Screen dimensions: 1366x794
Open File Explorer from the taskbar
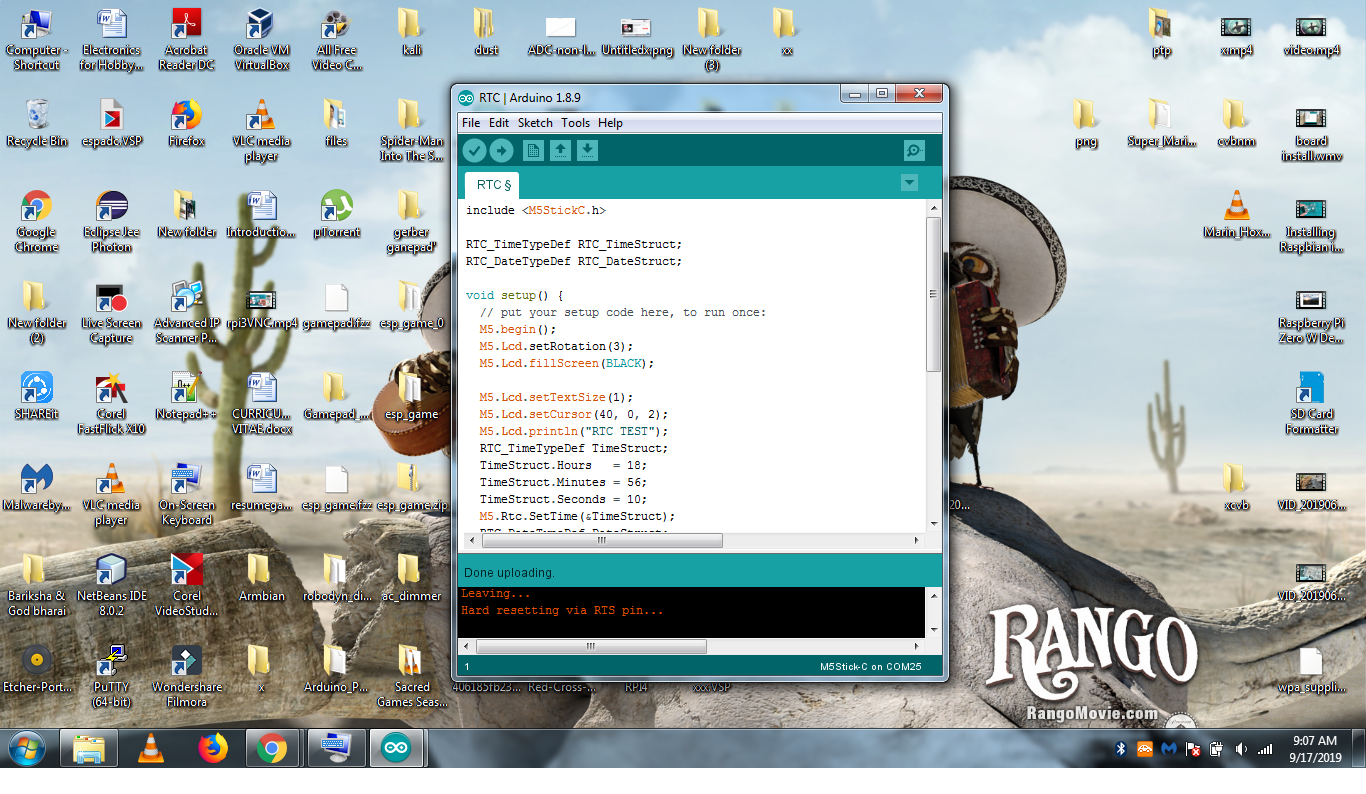(89, 748)
